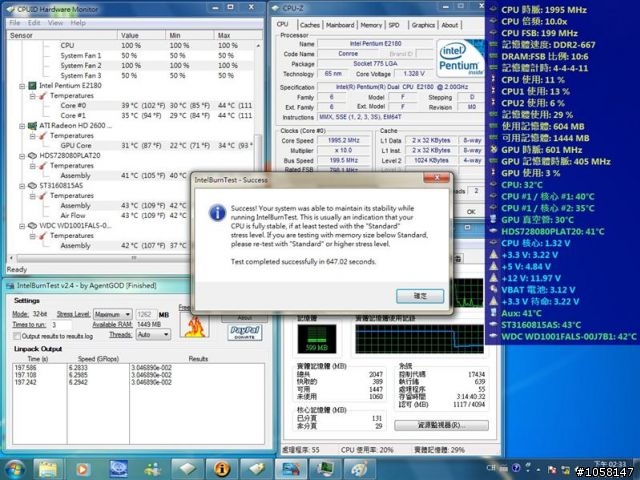Image resolution: width=640 pixels, height=480 pixels.
Task: Open the View menu in Hardware Monitor
Action: pos(56,23)
